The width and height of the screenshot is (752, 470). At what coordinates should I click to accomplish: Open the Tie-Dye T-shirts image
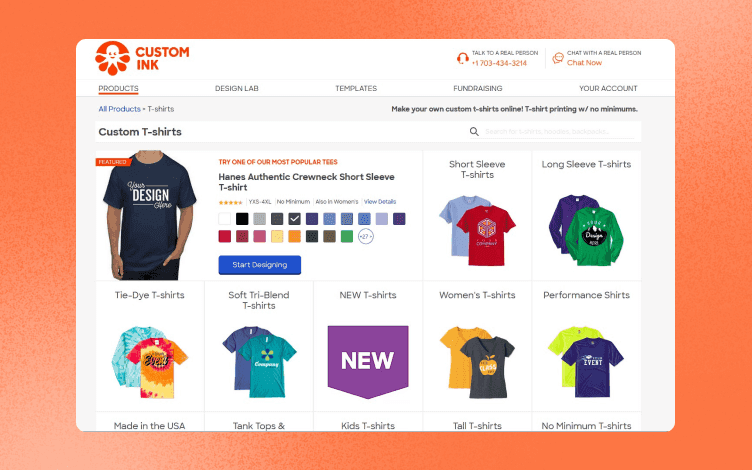(x=150, y=363)
